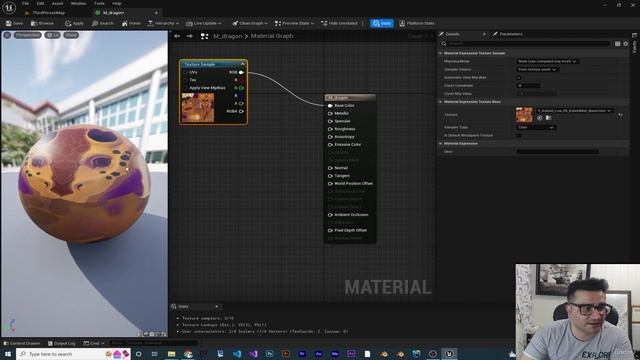Image resolution: width=640 pixels, height=360 pixels.
Task: Open the Preview State dropdown
Action: click(294, 23)
